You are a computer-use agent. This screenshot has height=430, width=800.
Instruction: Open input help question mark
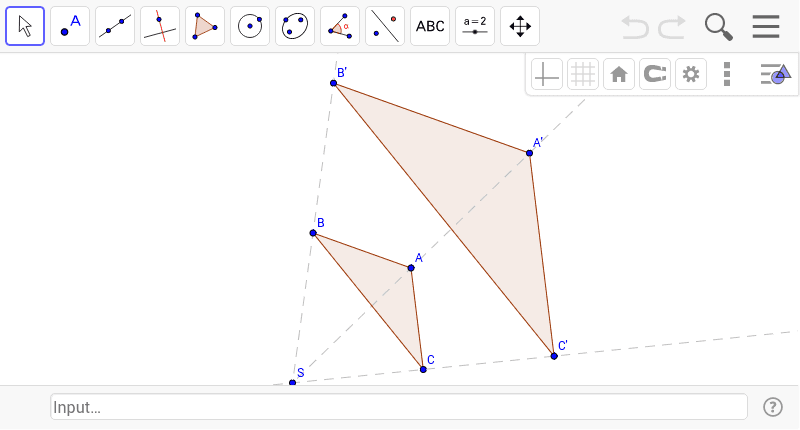[773, 407]
